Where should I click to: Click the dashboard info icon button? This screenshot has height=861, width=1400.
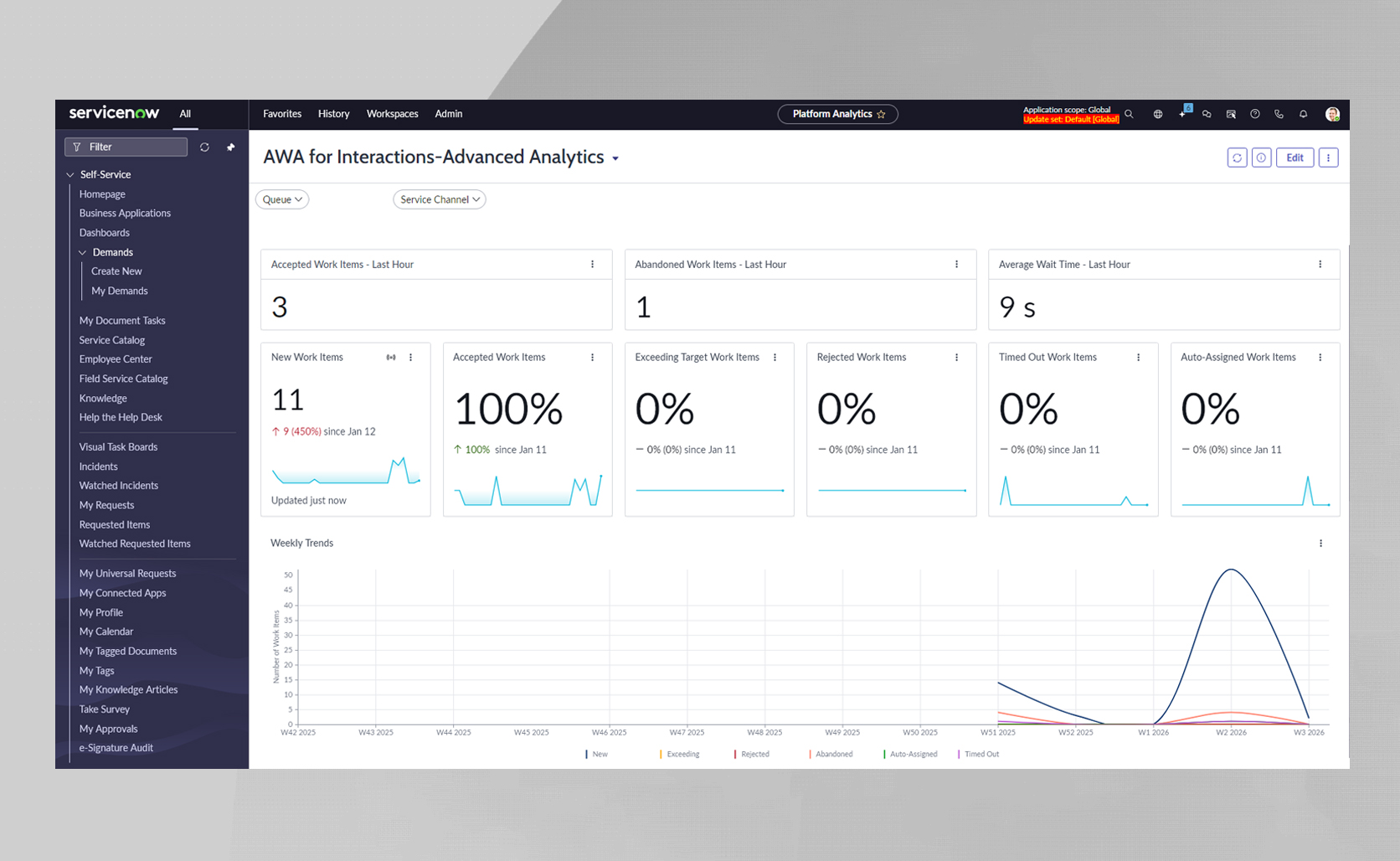[1261, 157]
